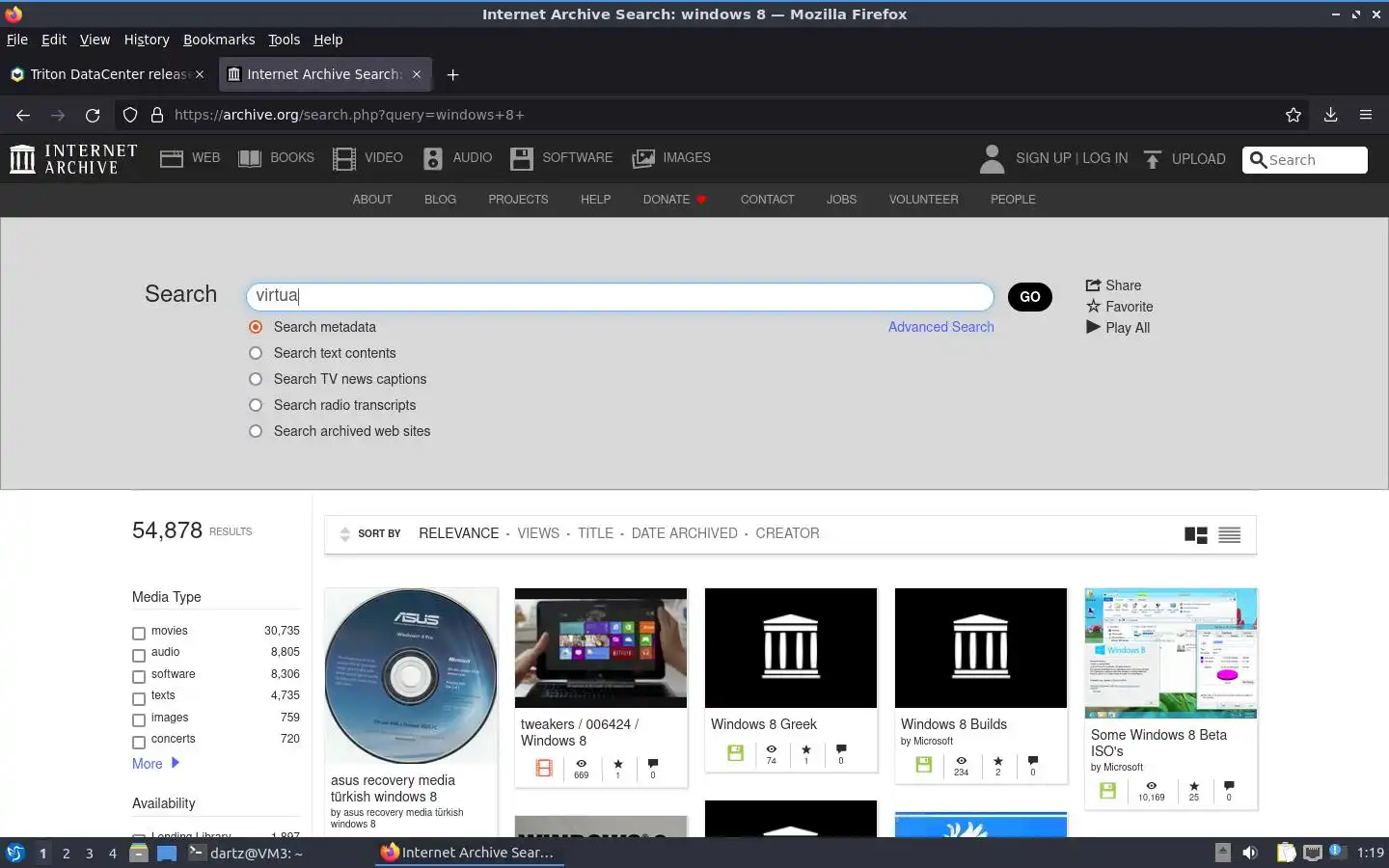The height and width of the screenshot is (868, 1389).
Task: Open the Audio section icon
Action: [433, 158]
